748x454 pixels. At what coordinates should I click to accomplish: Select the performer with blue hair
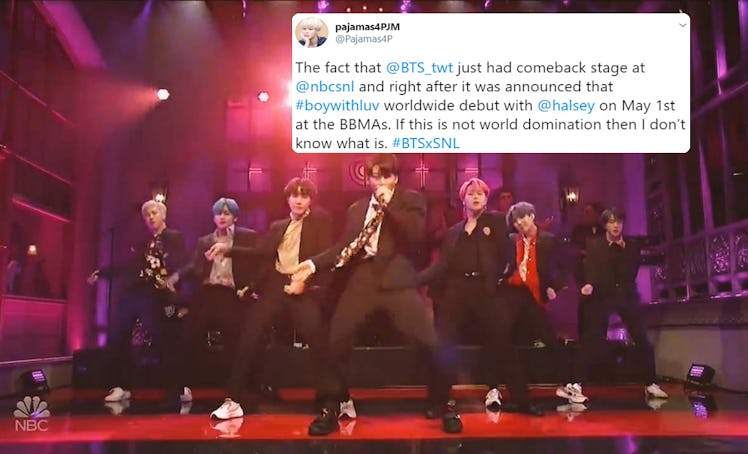(x=224, y=296)
